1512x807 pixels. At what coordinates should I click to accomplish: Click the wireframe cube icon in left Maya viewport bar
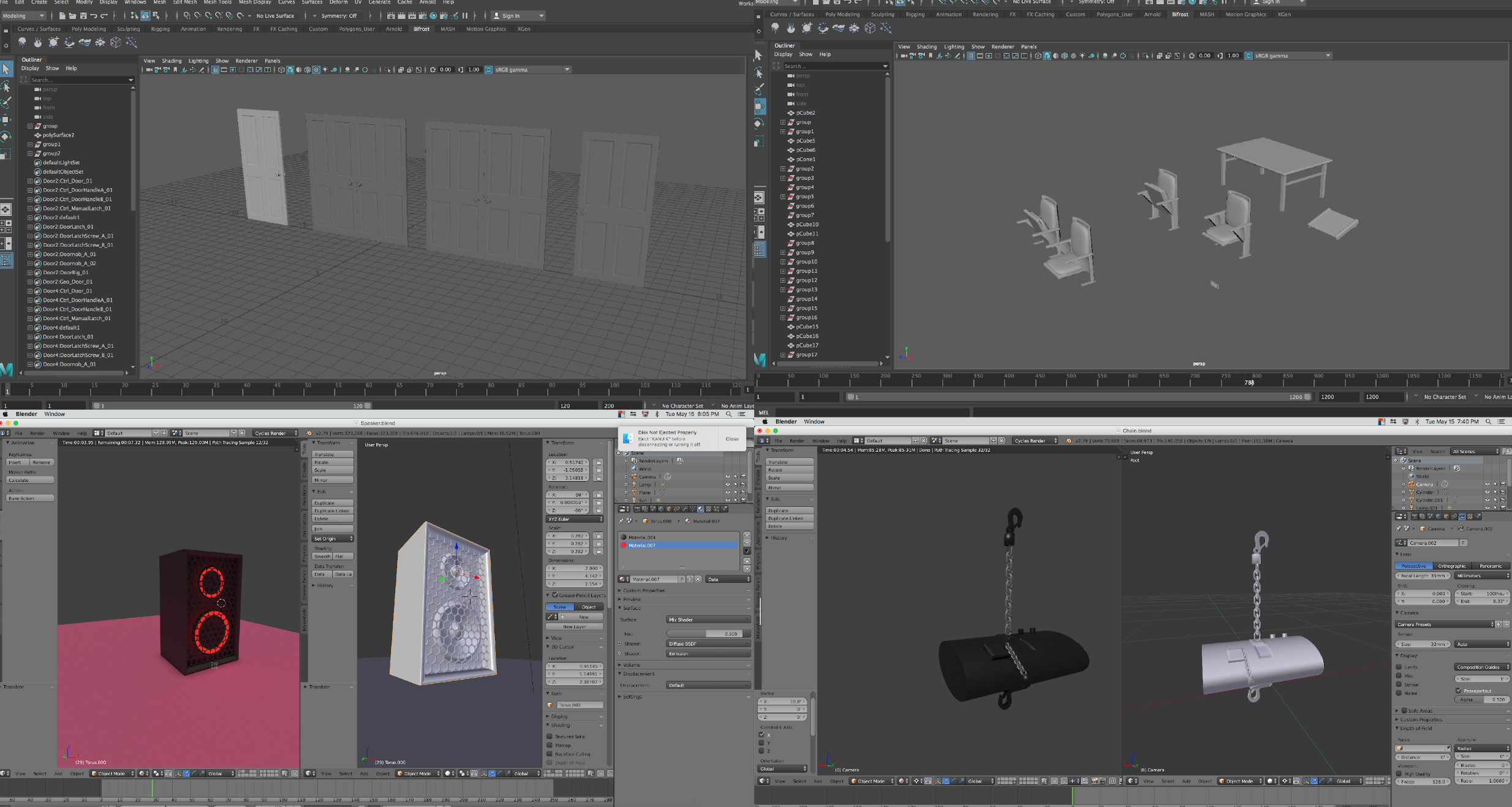[281, 70]
